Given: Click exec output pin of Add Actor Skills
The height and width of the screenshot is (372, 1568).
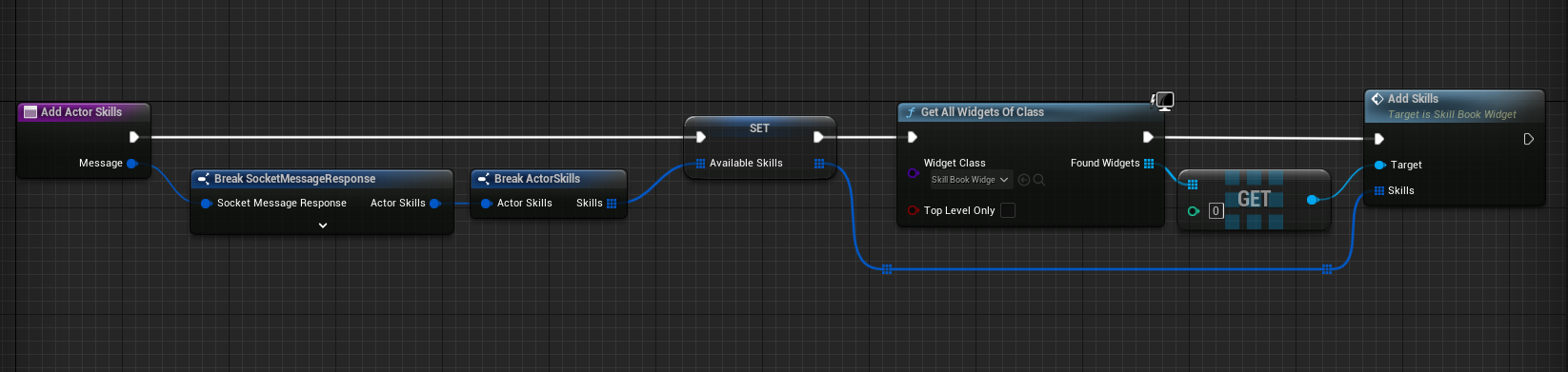Looking at the screenshot, I should pos(134,137).
